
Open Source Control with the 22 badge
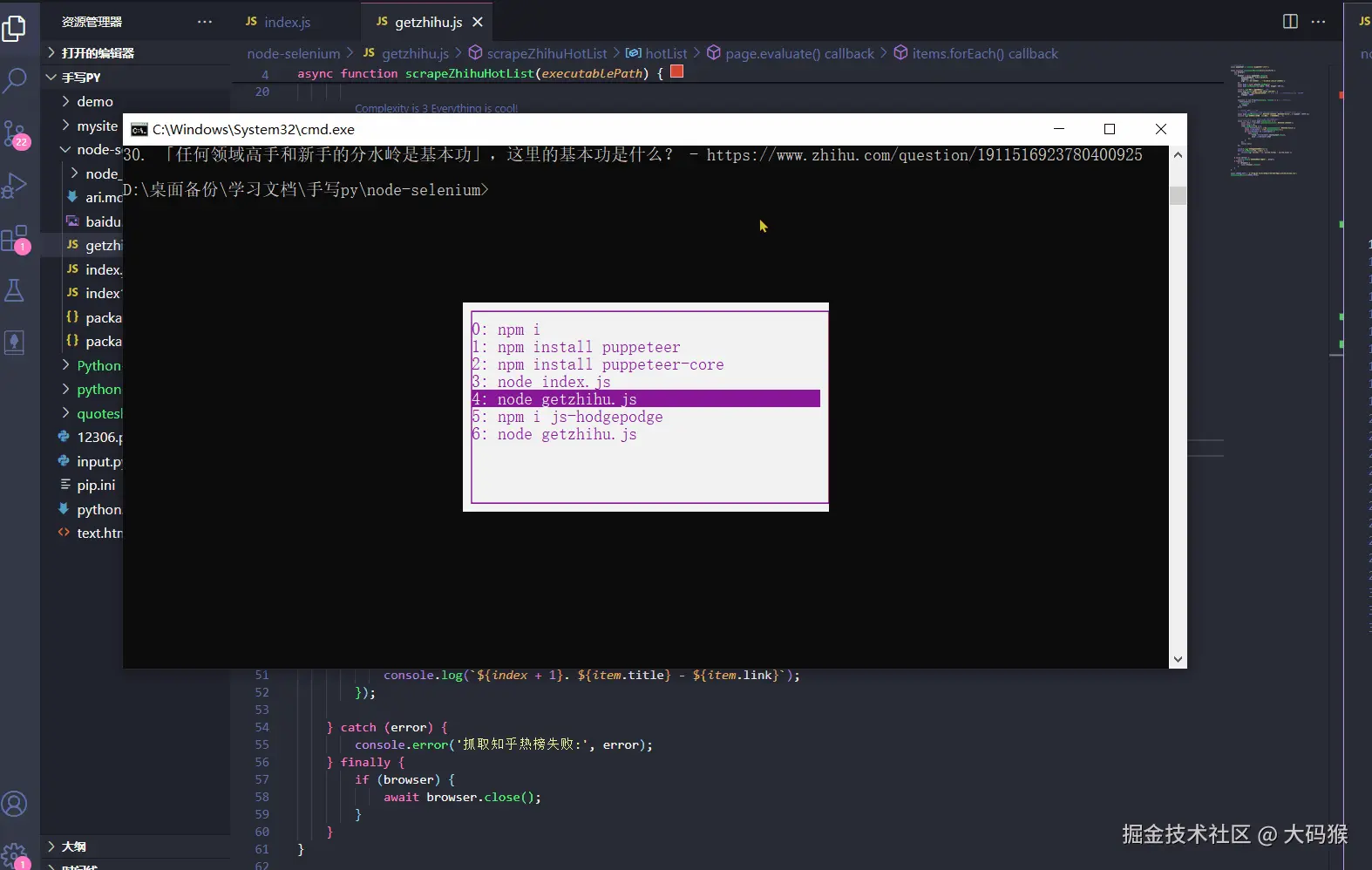(x=15, y=133)
